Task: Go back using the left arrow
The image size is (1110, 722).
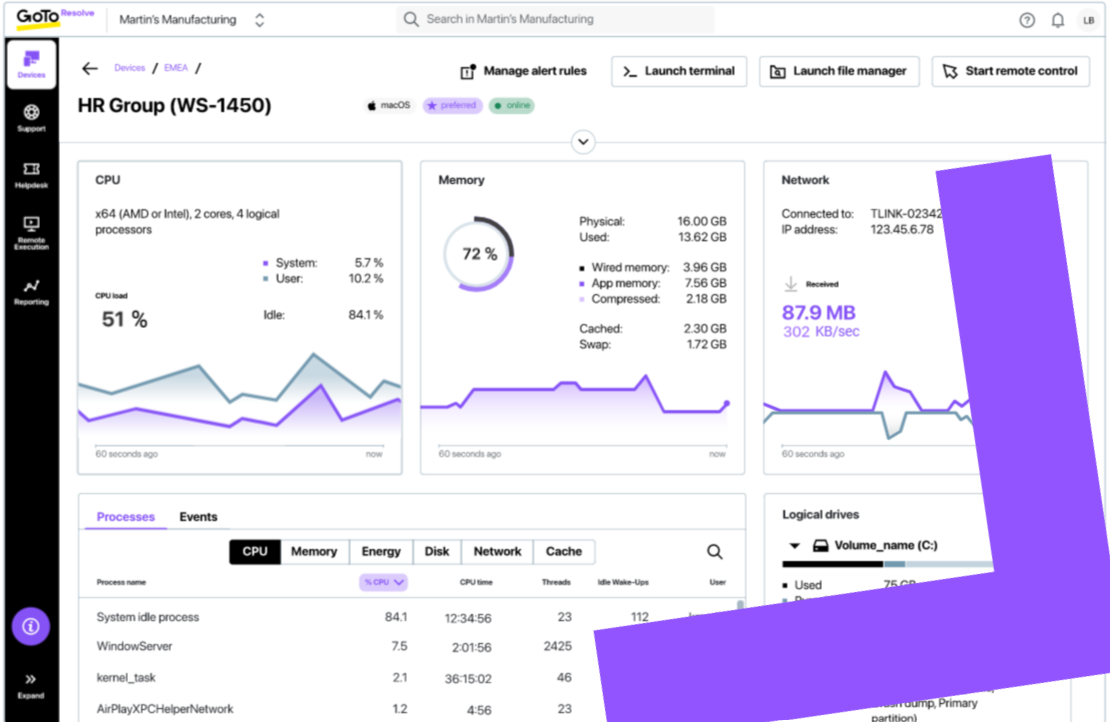Action: (90, 69)
